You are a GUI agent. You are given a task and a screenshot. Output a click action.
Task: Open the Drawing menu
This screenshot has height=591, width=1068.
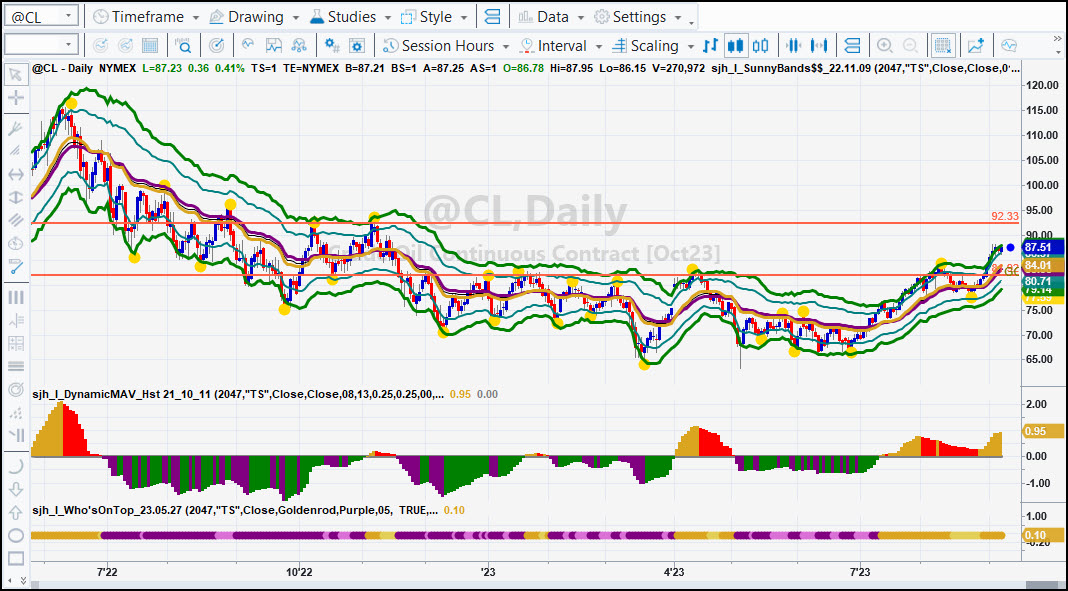point(247,16)
